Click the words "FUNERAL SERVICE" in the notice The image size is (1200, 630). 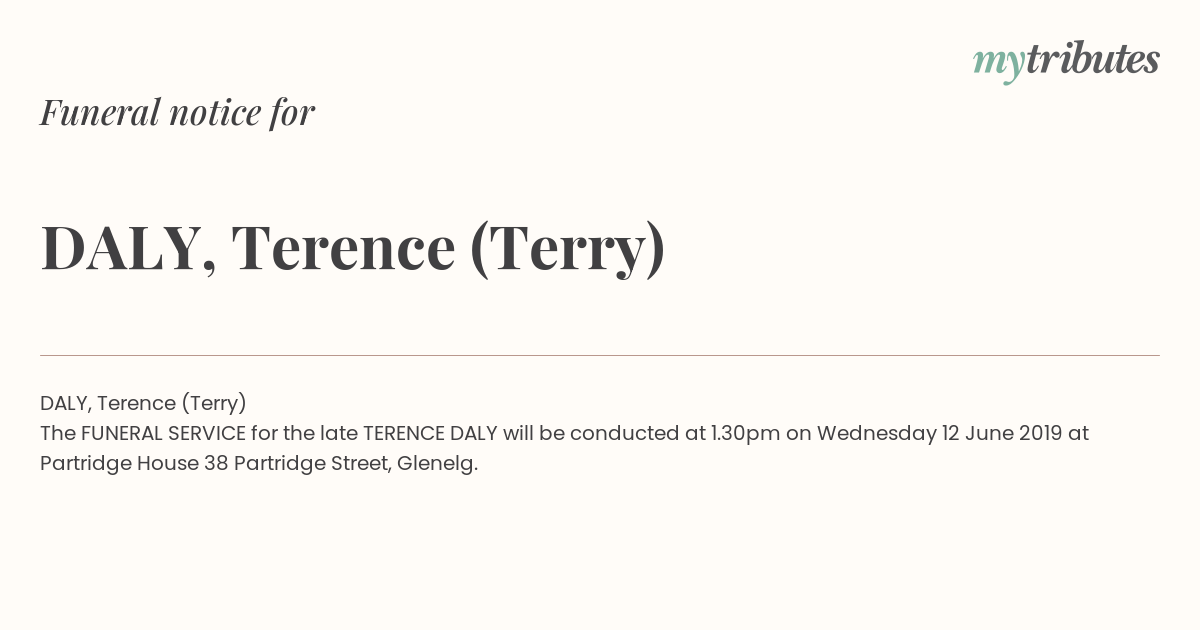pos(163,433)
